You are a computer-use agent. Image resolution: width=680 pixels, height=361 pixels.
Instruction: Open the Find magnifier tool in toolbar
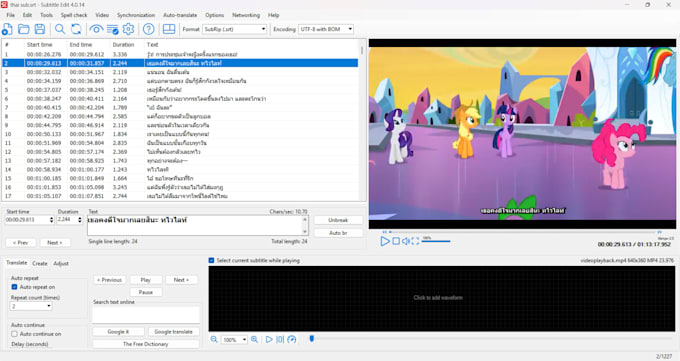(60, 29)
